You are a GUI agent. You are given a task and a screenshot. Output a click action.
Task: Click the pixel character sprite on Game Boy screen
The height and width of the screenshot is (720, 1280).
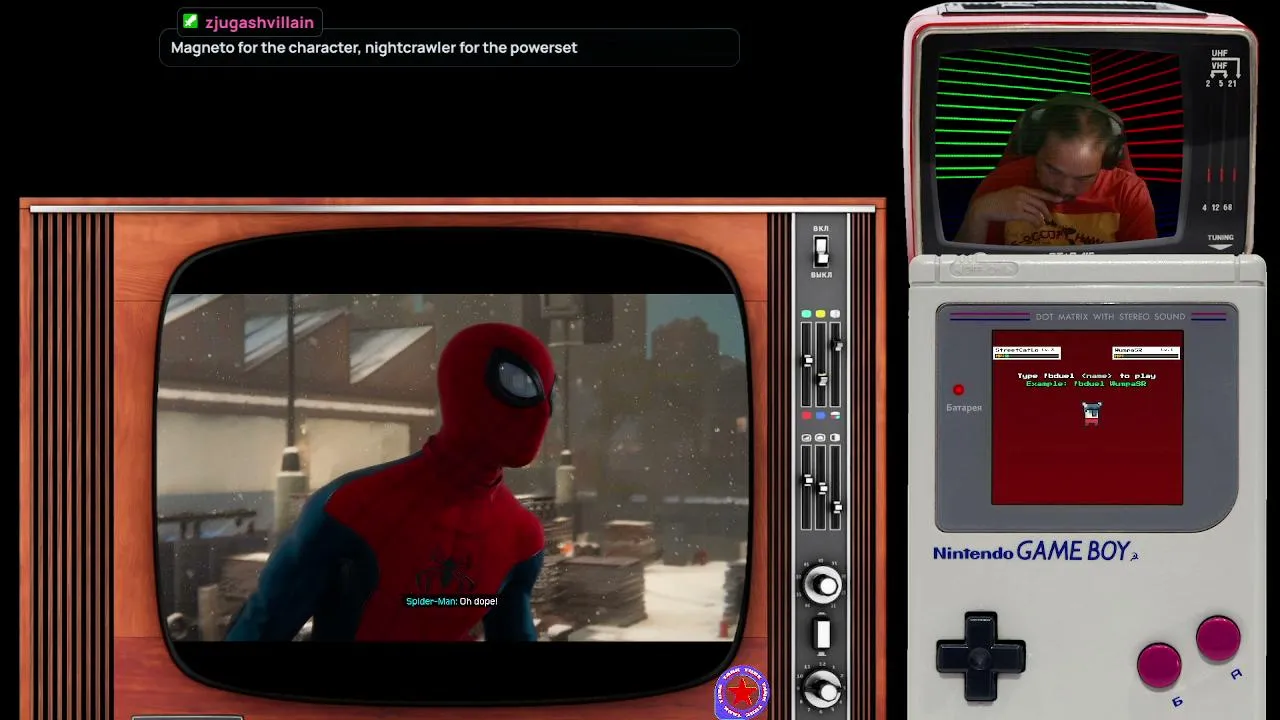click(1091, 413)
